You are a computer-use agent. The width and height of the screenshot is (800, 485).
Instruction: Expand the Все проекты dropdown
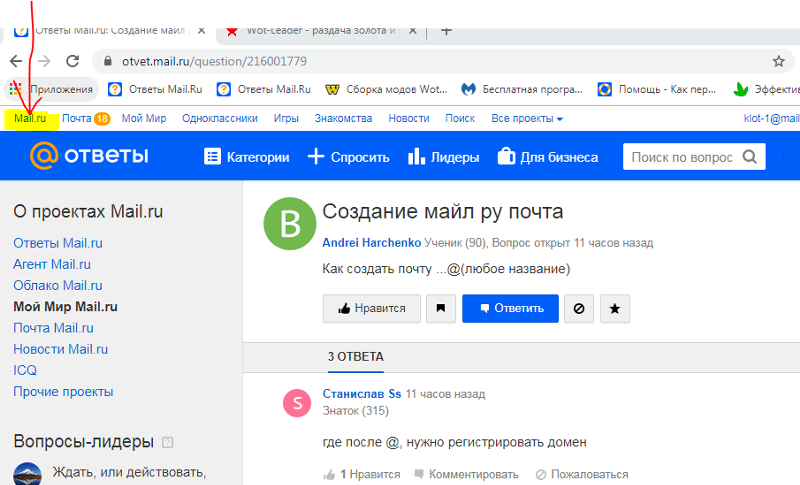[527, 118]
